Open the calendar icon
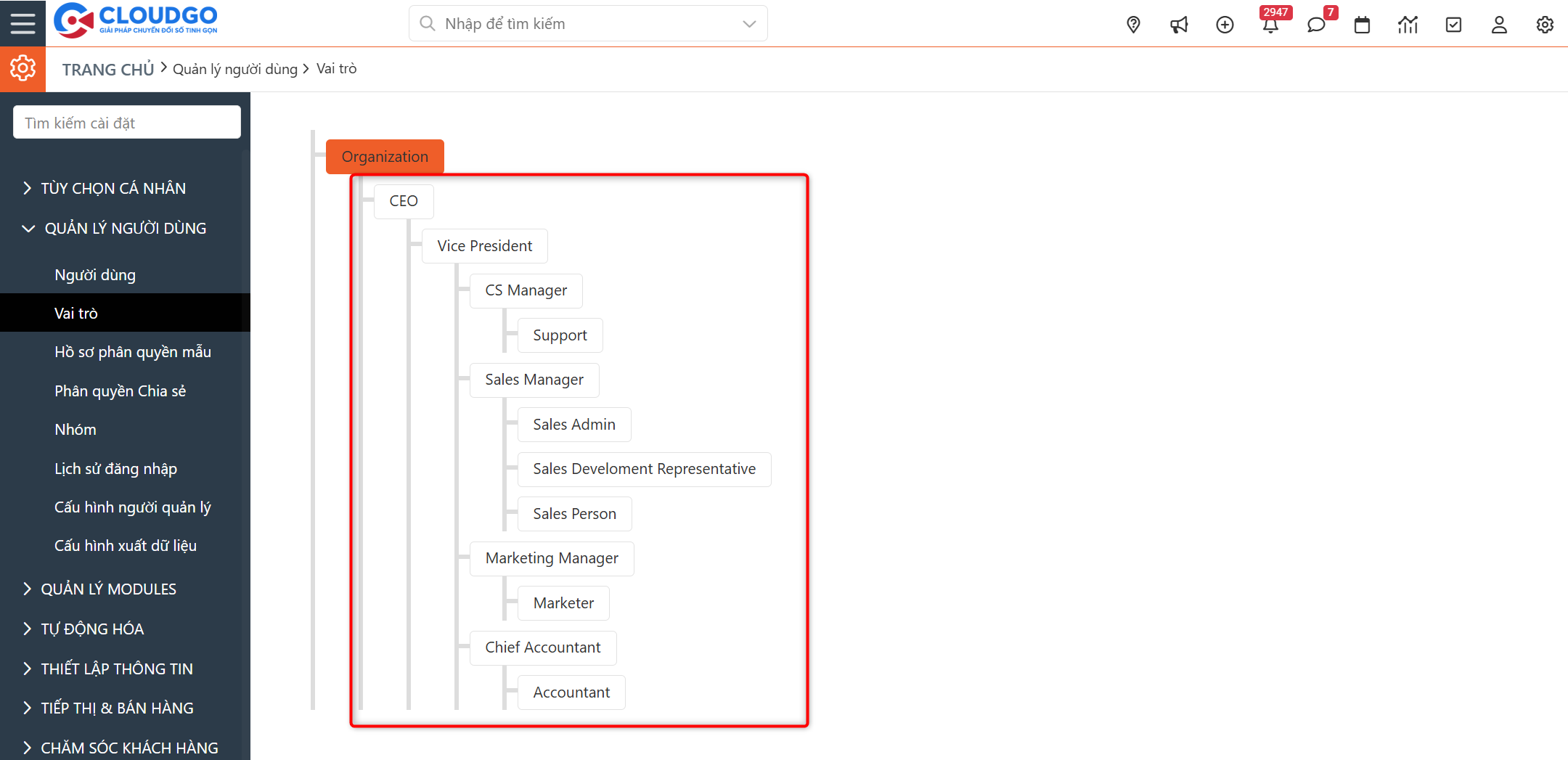Viewport: 1568px width, 760px height. (1362, 24)
